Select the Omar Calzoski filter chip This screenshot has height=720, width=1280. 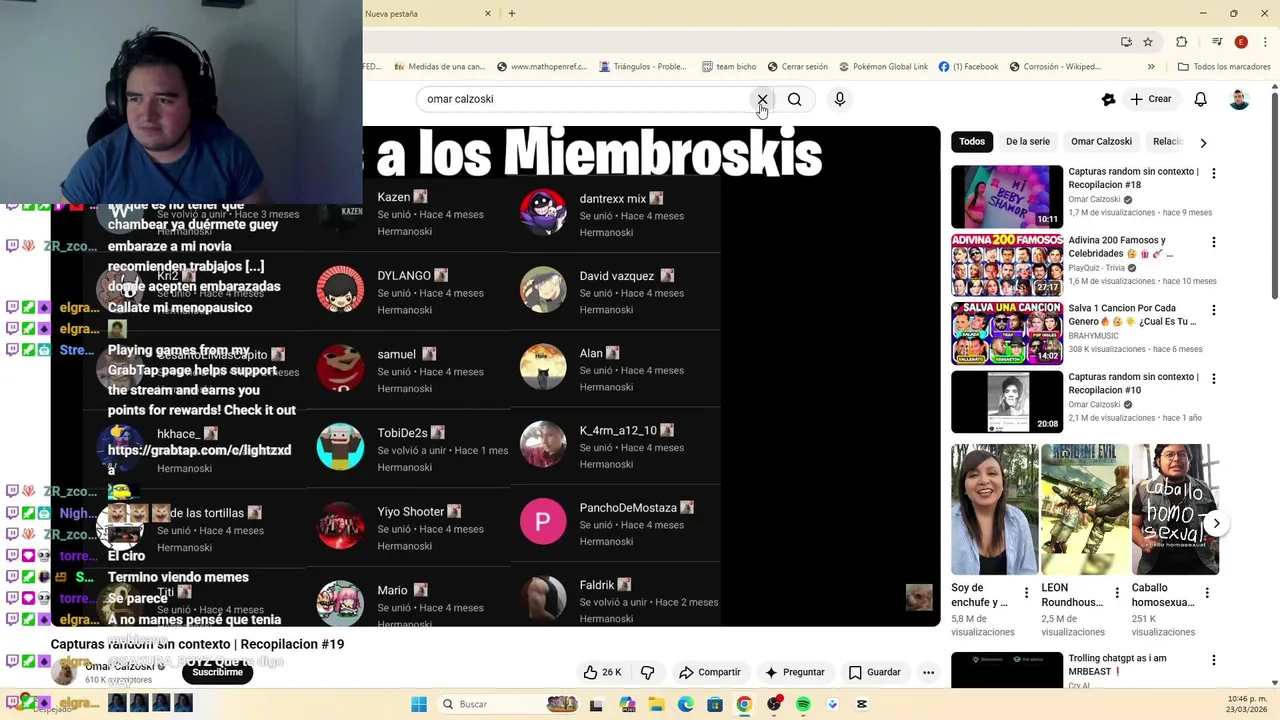[1101, 142]
